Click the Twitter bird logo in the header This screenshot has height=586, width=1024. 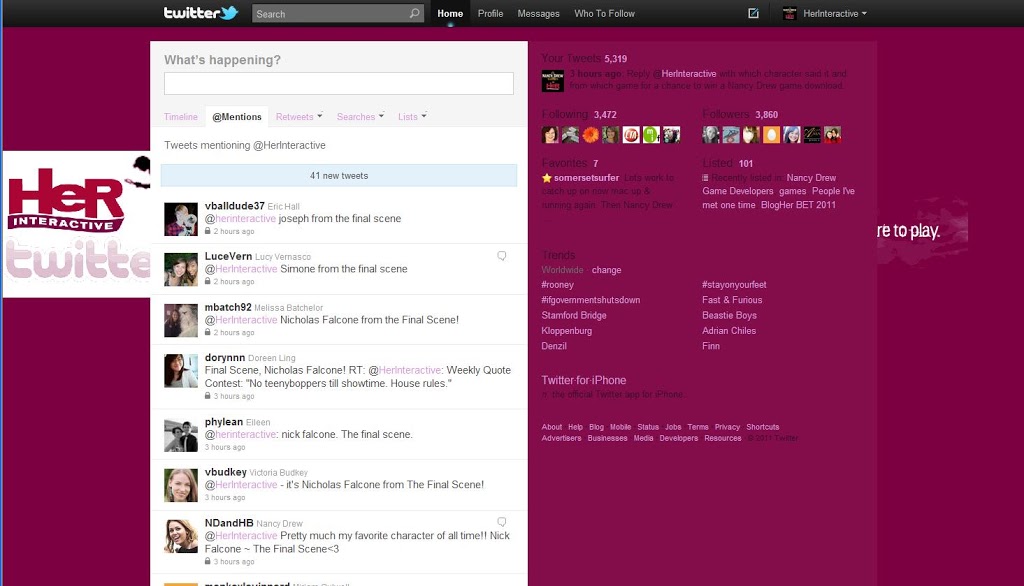[226, 13]
